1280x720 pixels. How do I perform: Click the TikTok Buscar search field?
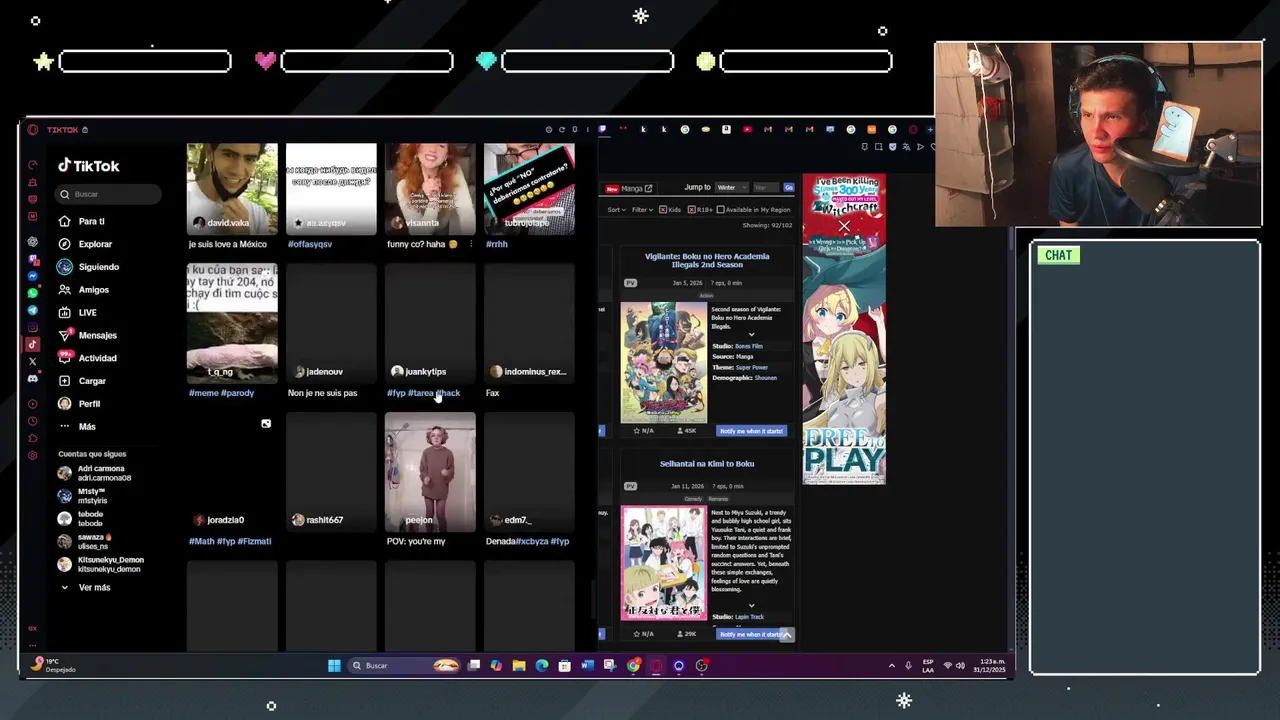(109, 194)
